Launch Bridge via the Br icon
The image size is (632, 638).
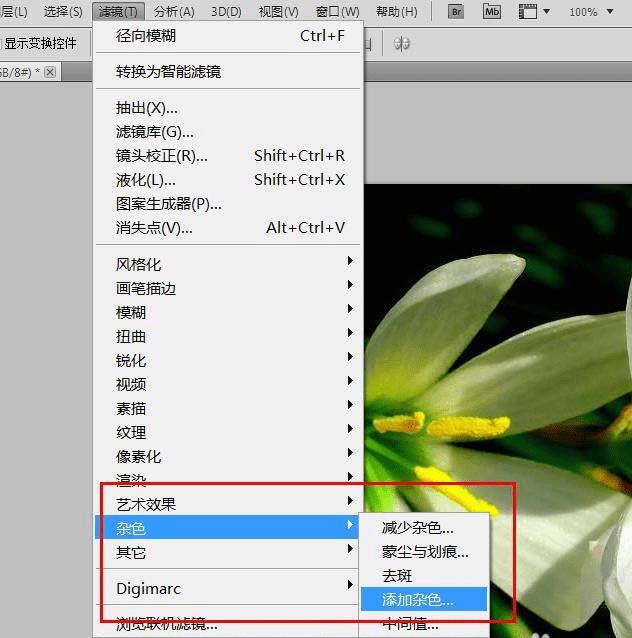click(x=456, y=12)
